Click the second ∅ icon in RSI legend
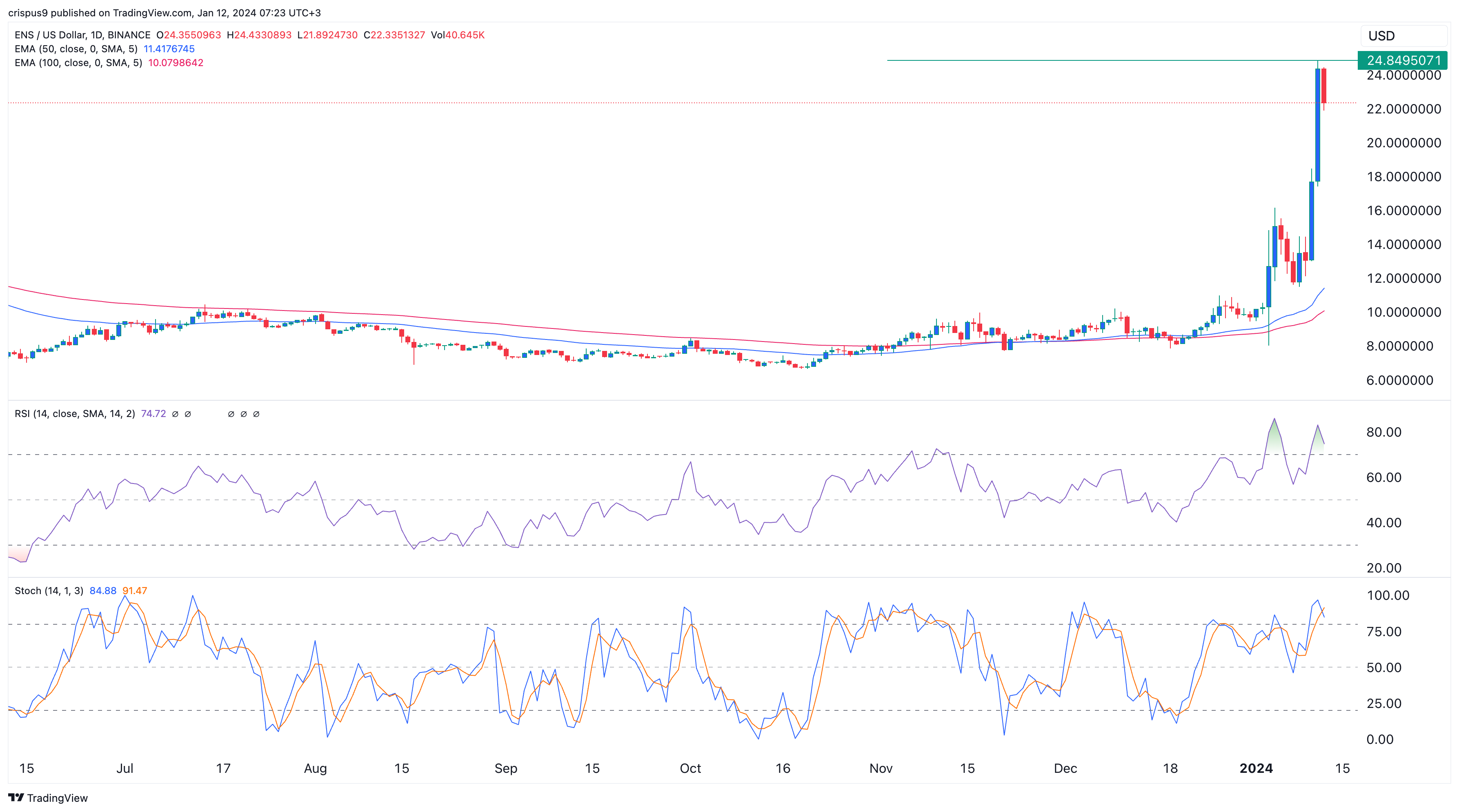Image resolution: width=1459 pixels, height=812 pixels. [x=188, y=414]
